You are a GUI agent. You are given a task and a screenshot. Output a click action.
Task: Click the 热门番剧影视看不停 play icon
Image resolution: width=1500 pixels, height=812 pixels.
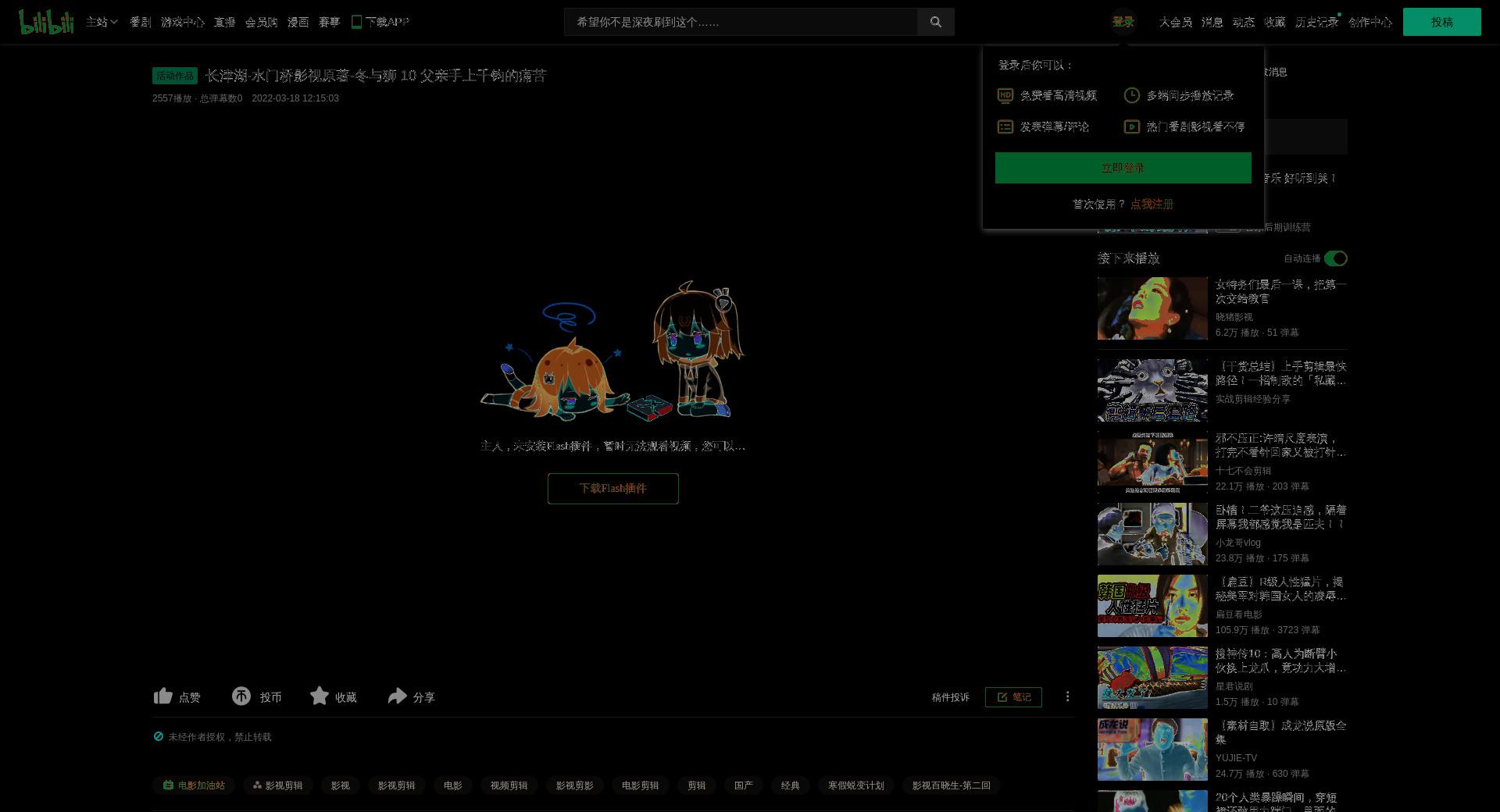(1131, 126)
